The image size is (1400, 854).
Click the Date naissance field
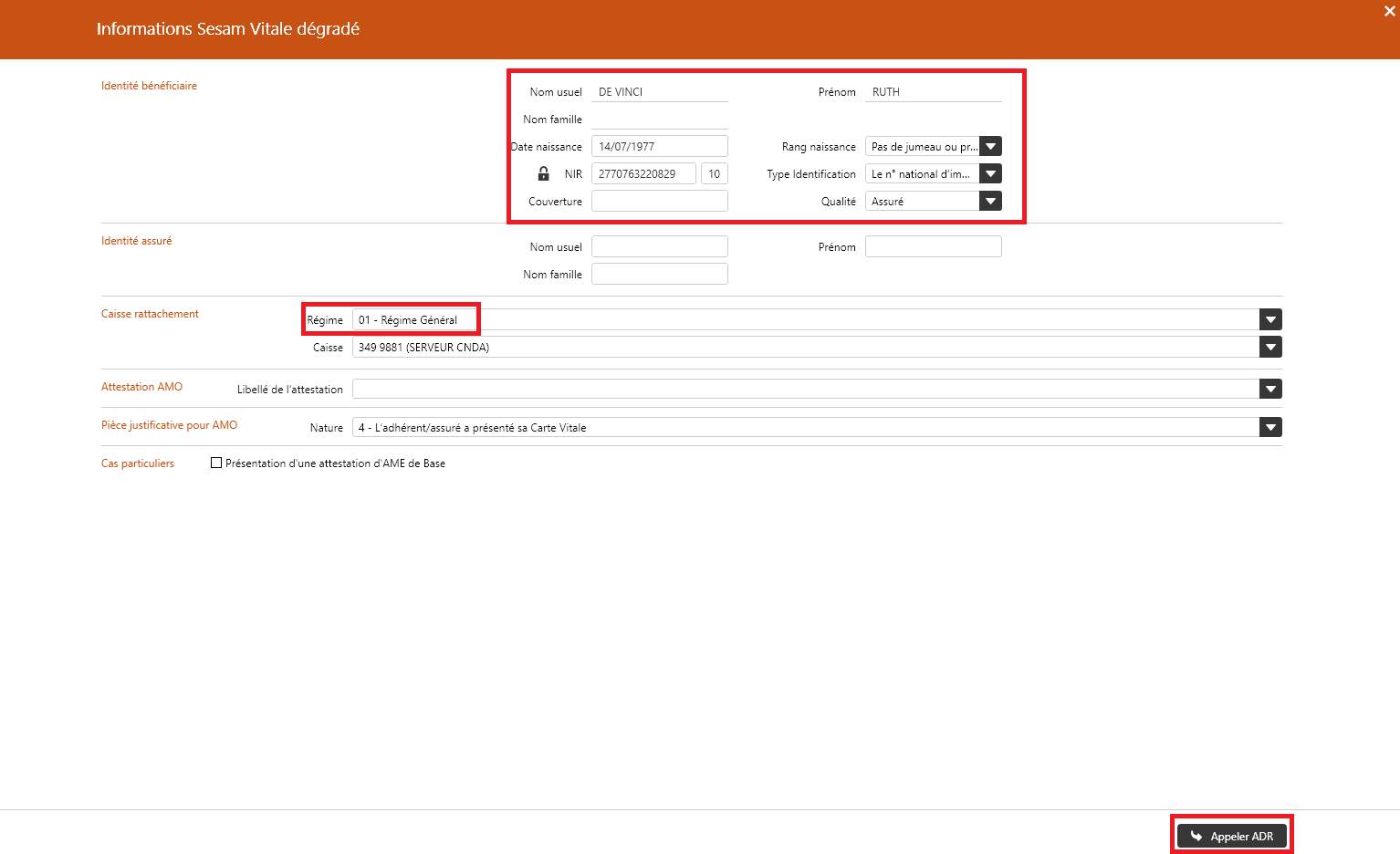[x=659, y=146]
